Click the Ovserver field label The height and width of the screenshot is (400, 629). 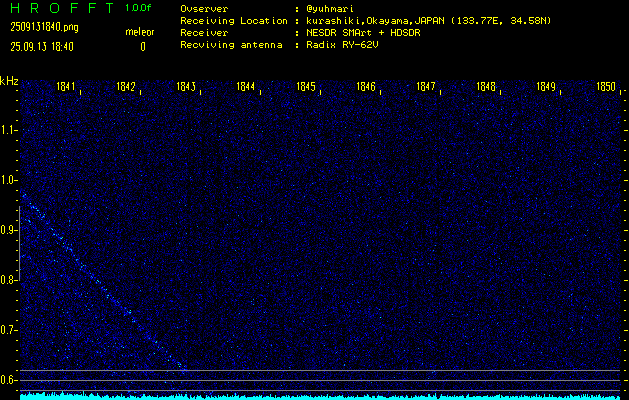click(204, 9)
